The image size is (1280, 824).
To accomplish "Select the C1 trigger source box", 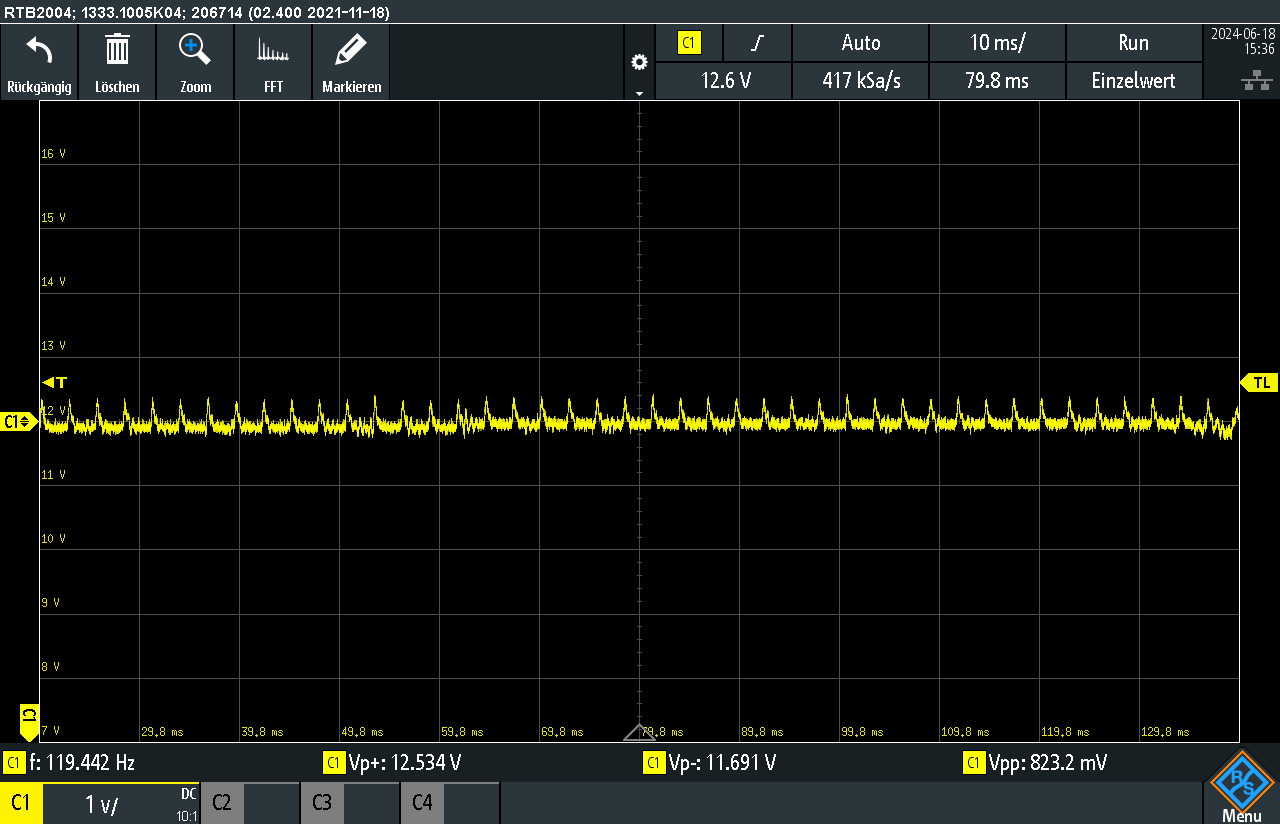I will [689, 43].
